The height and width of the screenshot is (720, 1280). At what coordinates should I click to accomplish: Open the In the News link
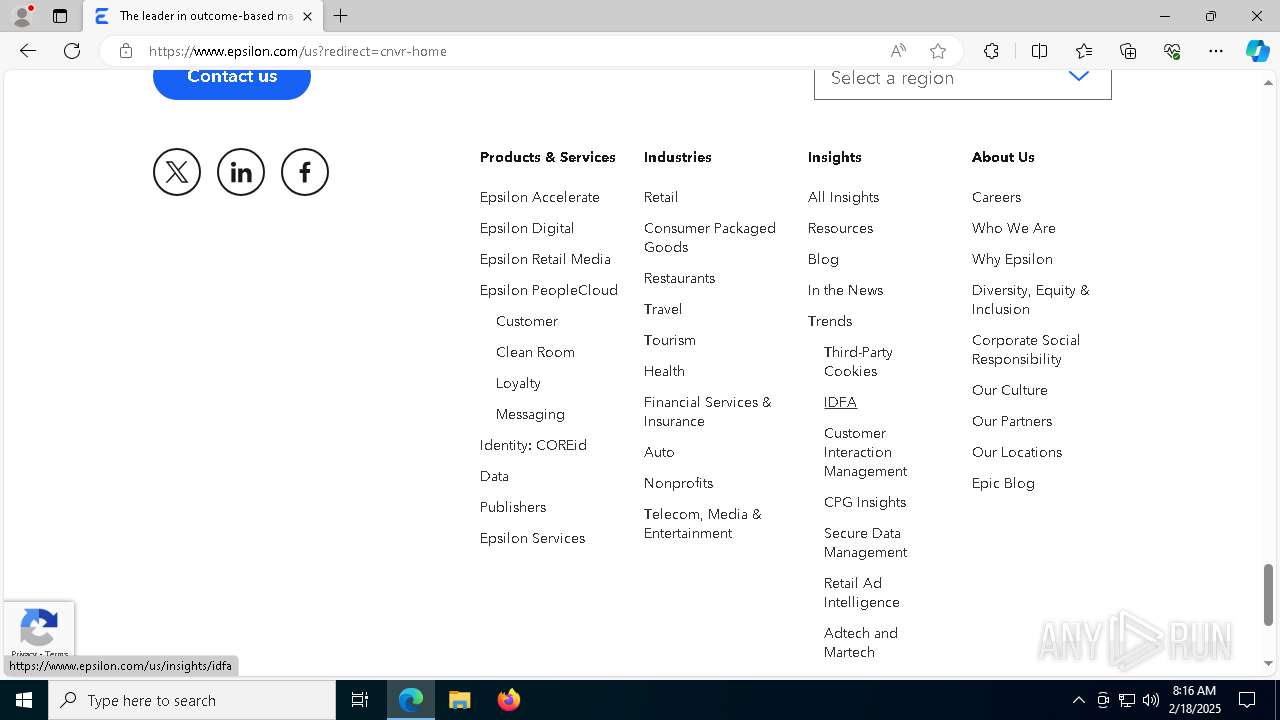845,290
